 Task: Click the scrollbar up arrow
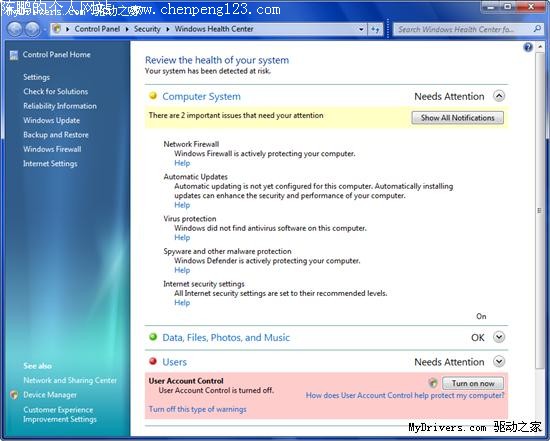click(x=539, y=47)
